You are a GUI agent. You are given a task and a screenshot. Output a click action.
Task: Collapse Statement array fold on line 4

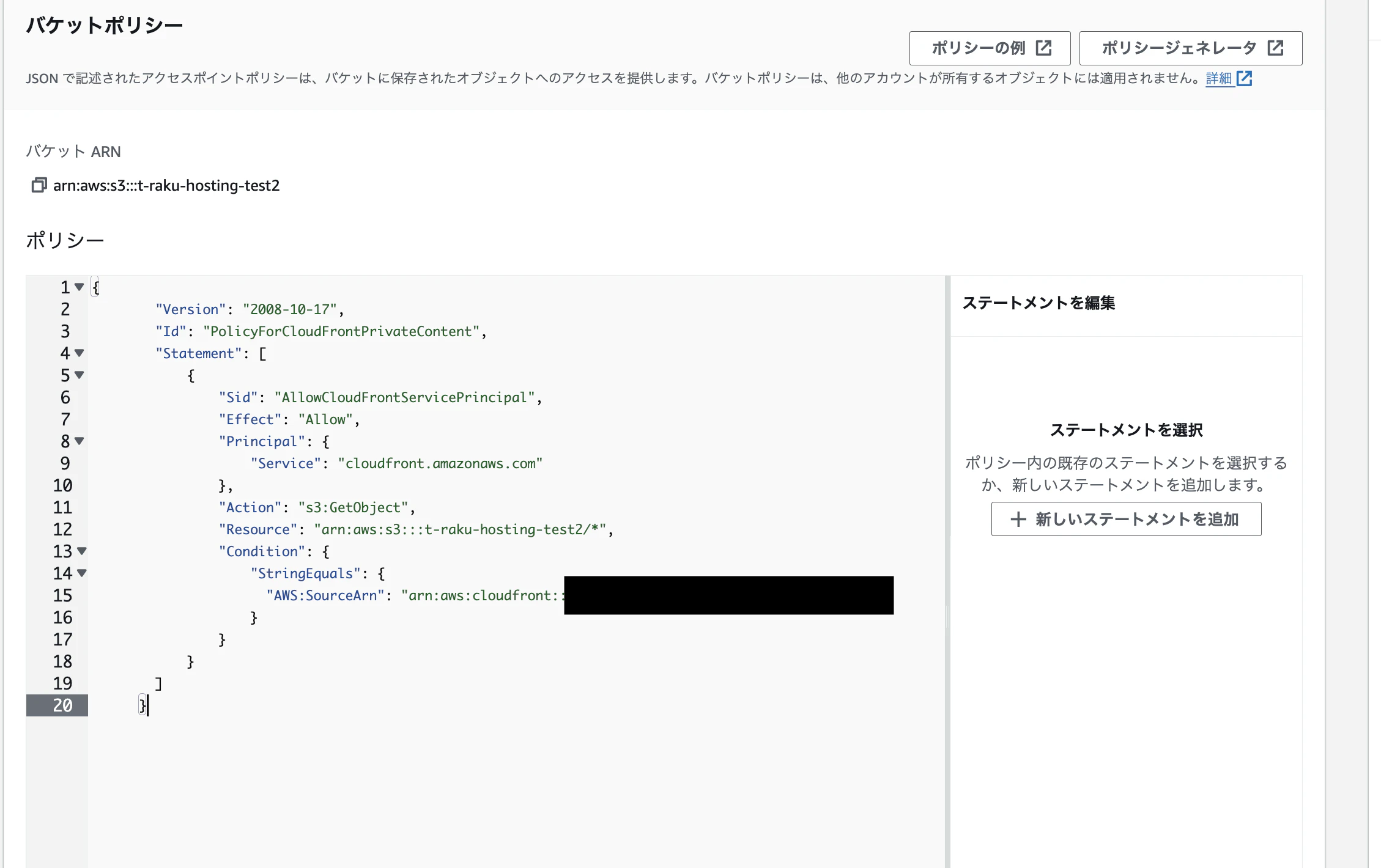tap(79, 353)
